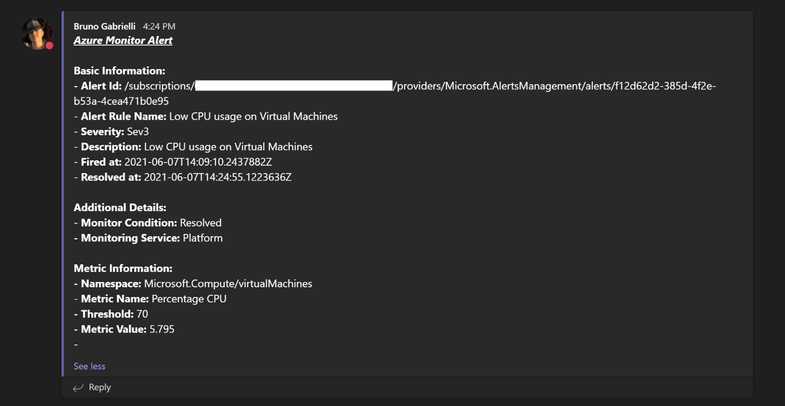
Task: Collapse the message with See less
Action: 89,366
